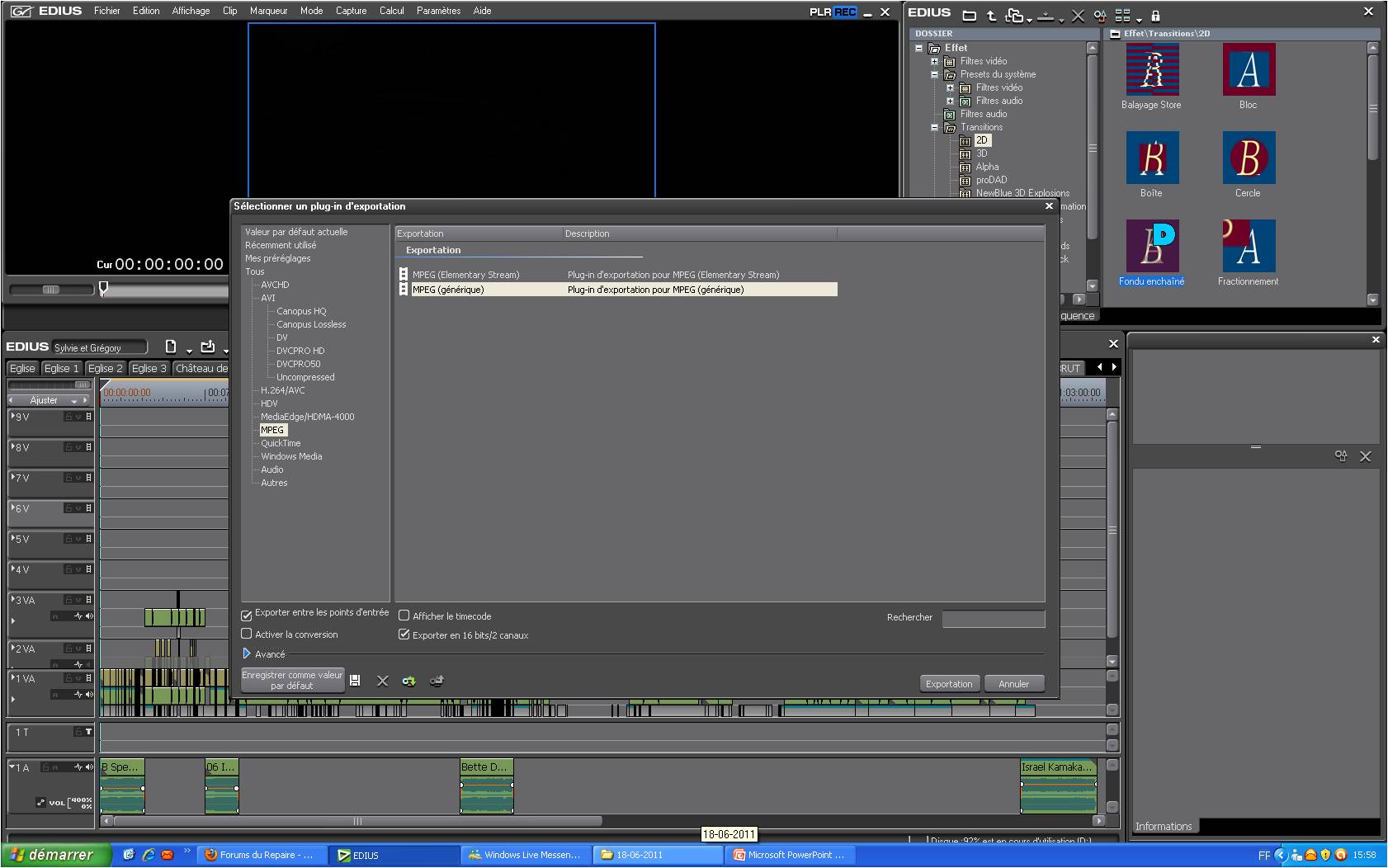The image size is (1388, 868).
Task: Enable the Activer la conversion checkbox
Action: (x=246, y=634)
